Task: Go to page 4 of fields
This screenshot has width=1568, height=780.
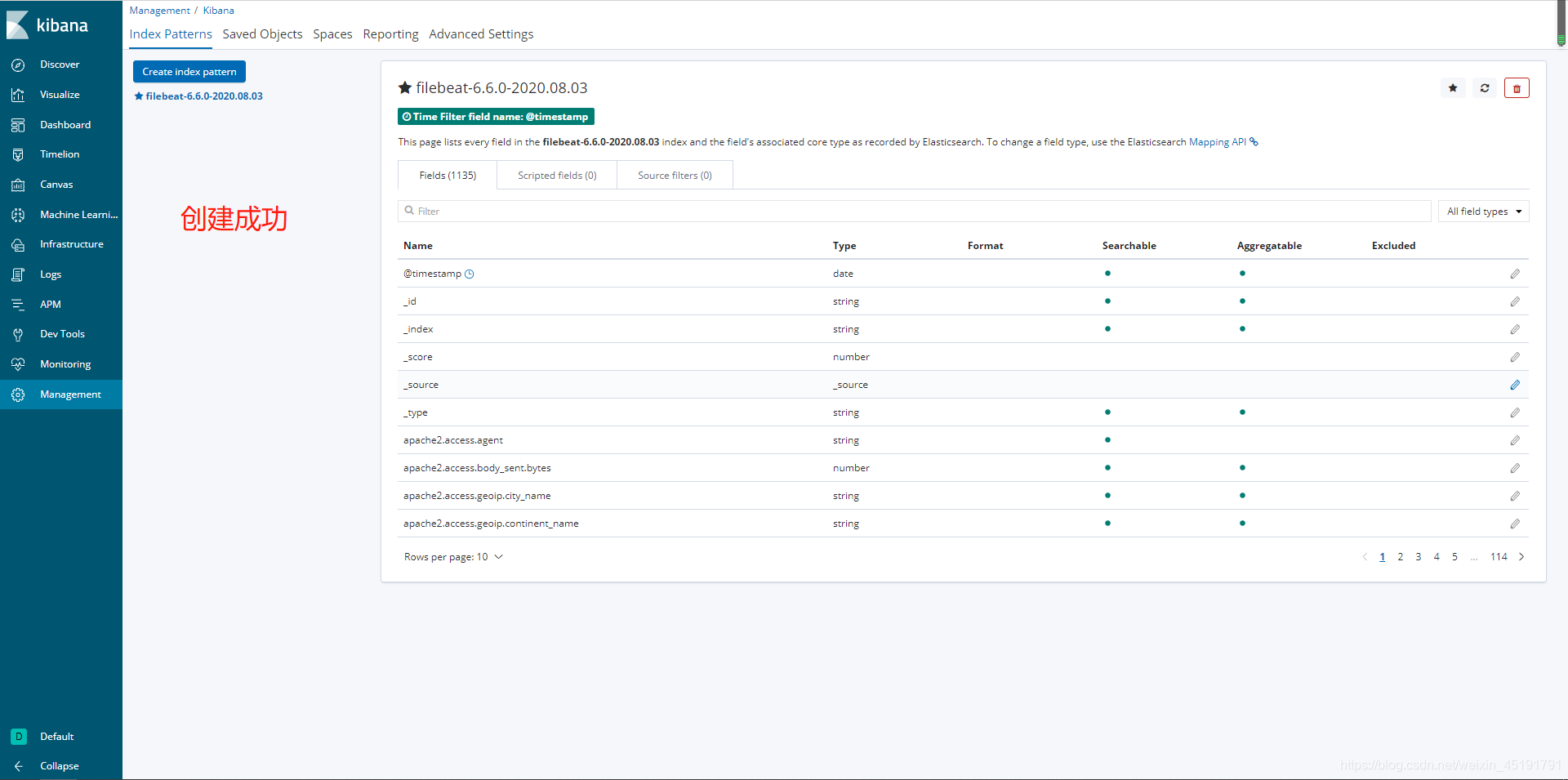Action: point(1437,557)
